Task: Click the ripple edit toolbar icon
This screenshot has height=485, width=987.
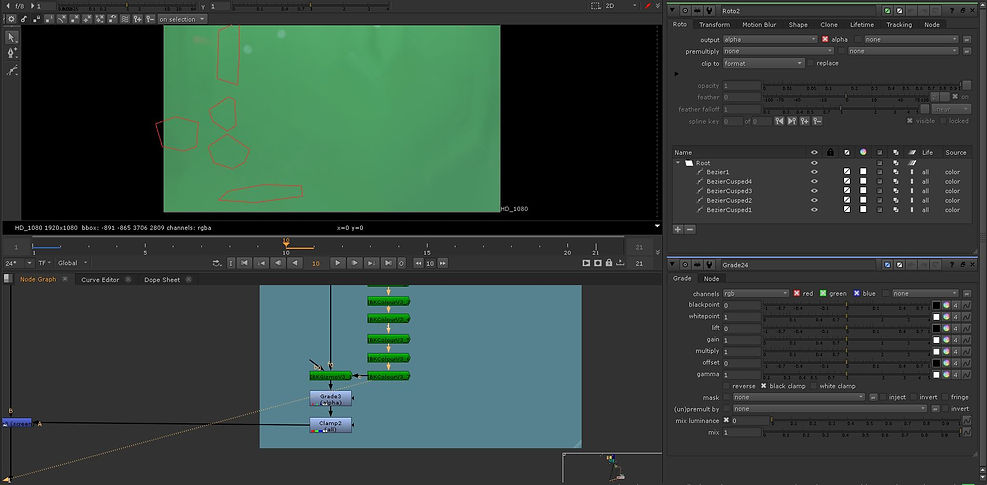Action: pyautogui.click(x=125, y=19)
